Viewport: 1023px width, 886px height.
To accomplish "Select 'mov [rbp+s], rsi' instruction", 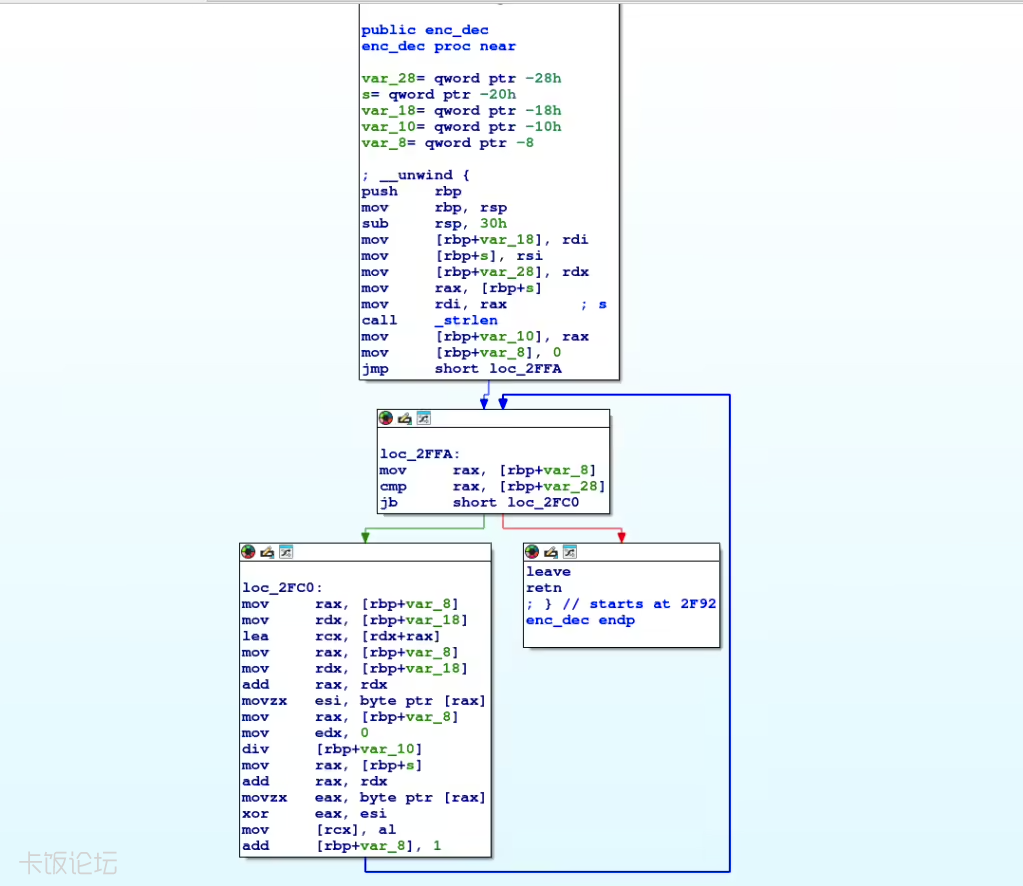I will point(452,256).
